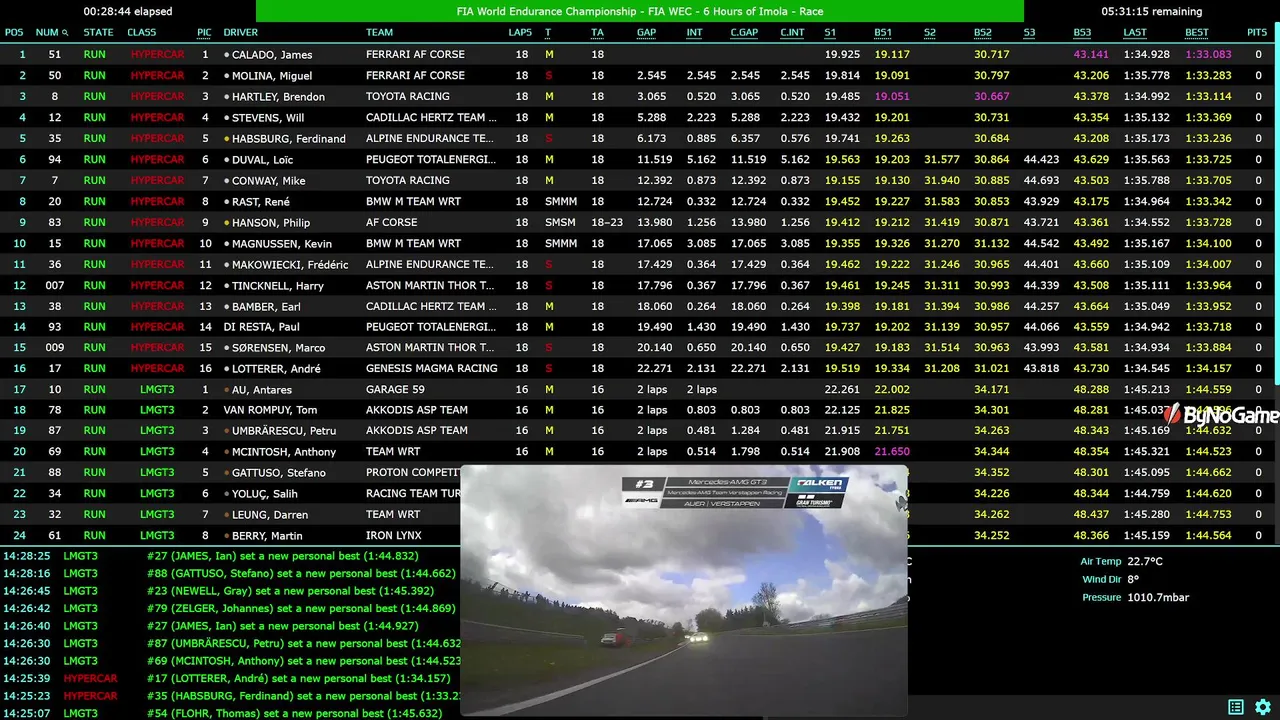Sort by the CLASS column header
Screen dimensions: 1280x720
pyautogui.click(x=142, y=33)
